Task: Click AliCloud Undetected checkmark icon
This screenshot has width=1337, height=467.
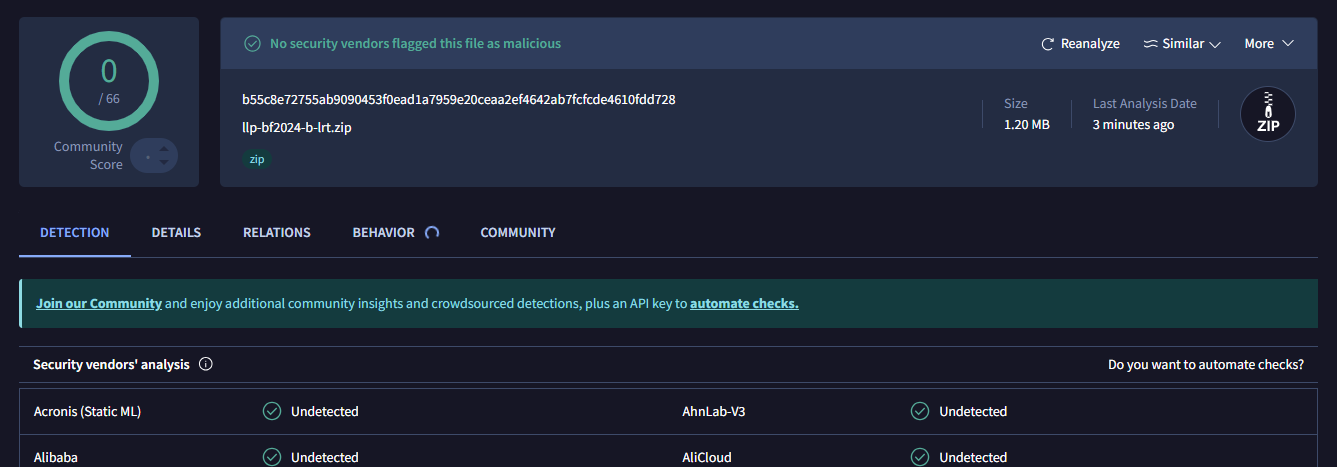Action: point(920,457)
